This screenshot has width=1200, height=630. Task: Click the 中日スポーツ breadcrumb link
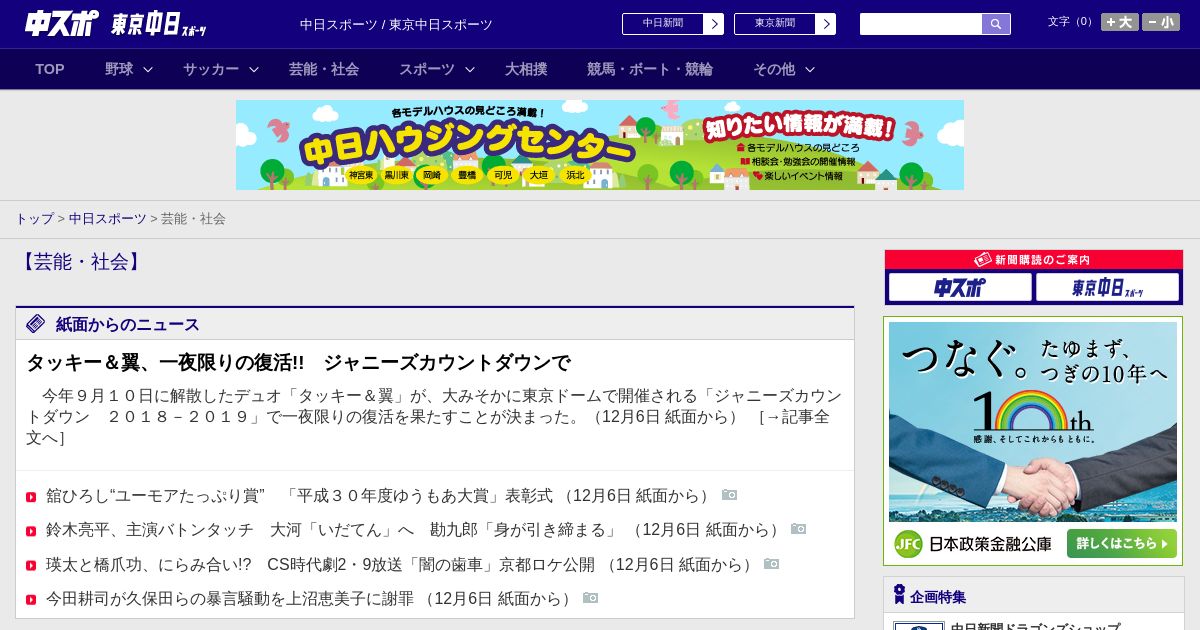coord(108,218)
